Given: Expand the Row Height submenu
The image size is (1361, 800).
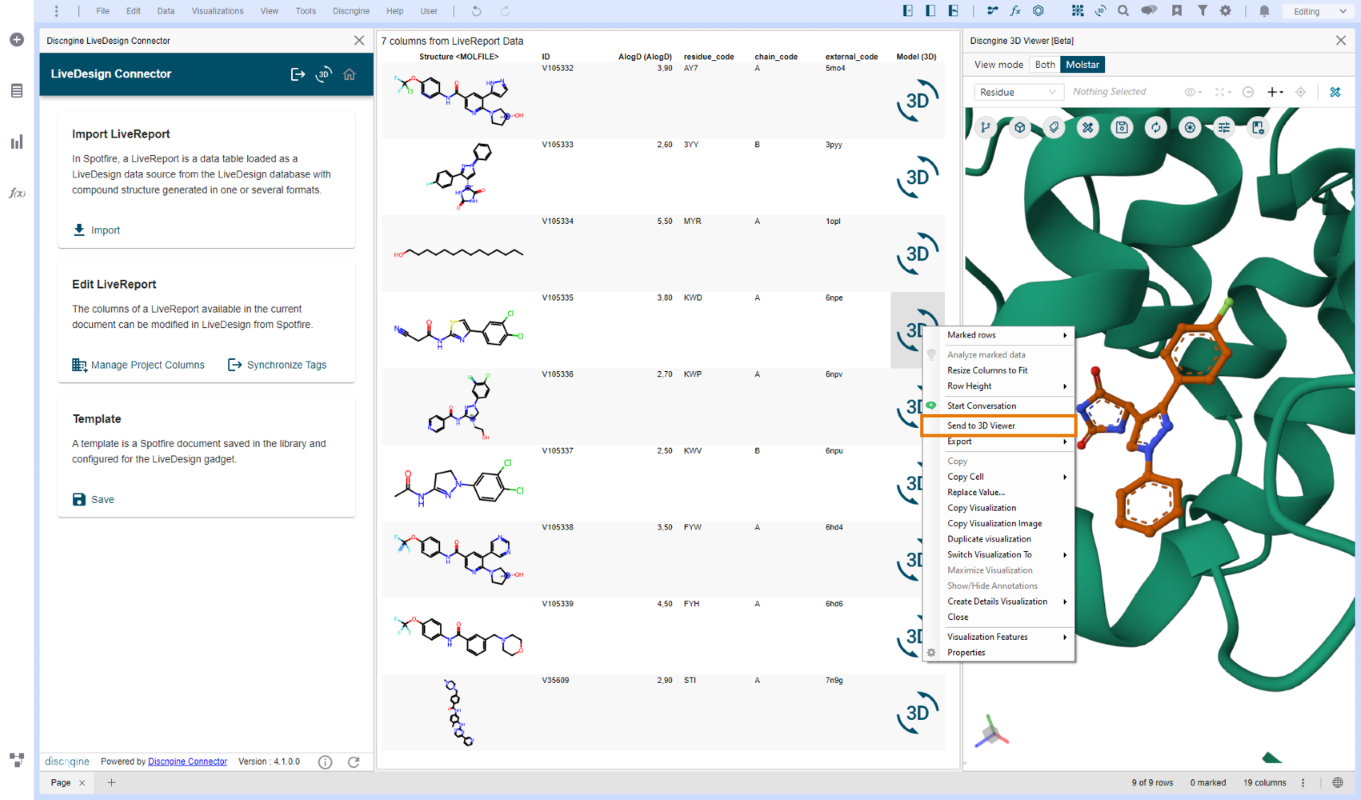Looking at the screenshot, I should [x=998, y=386].
